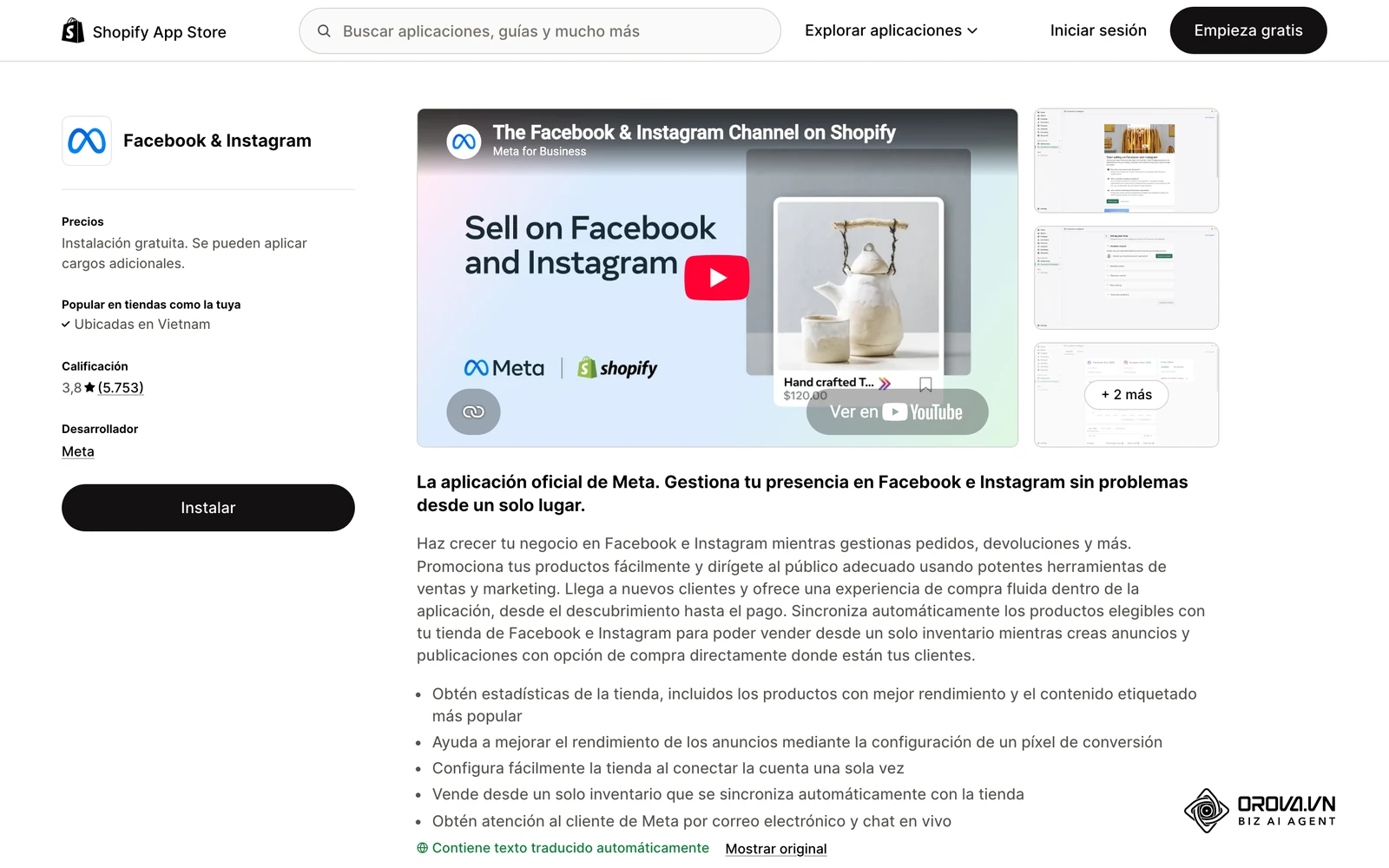Click bullet about 'píxel de conversión'
1389x868 pixels.
(797, 742)
